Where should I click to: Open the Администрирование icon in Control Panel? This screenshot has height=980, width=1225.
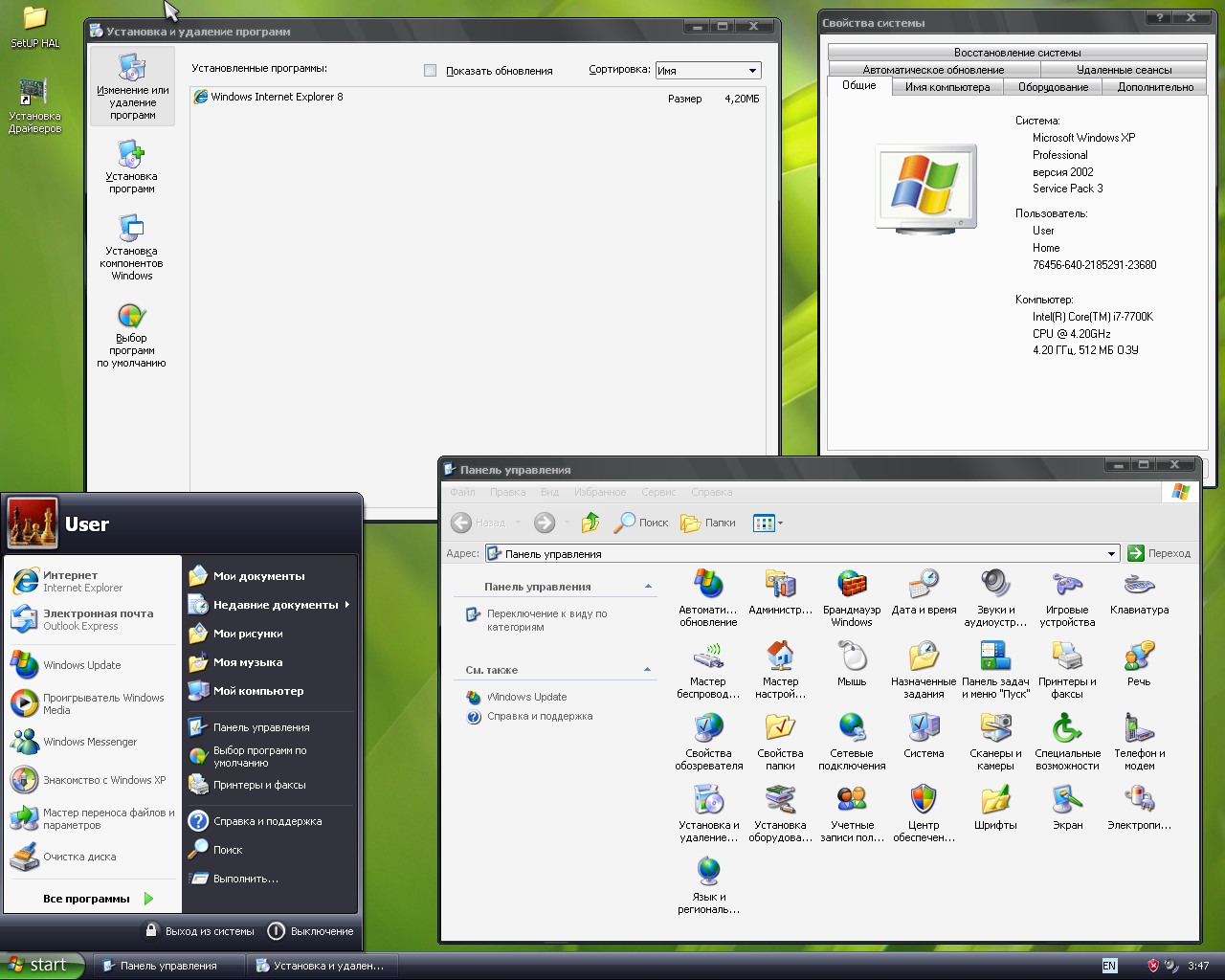click(780, 592)
